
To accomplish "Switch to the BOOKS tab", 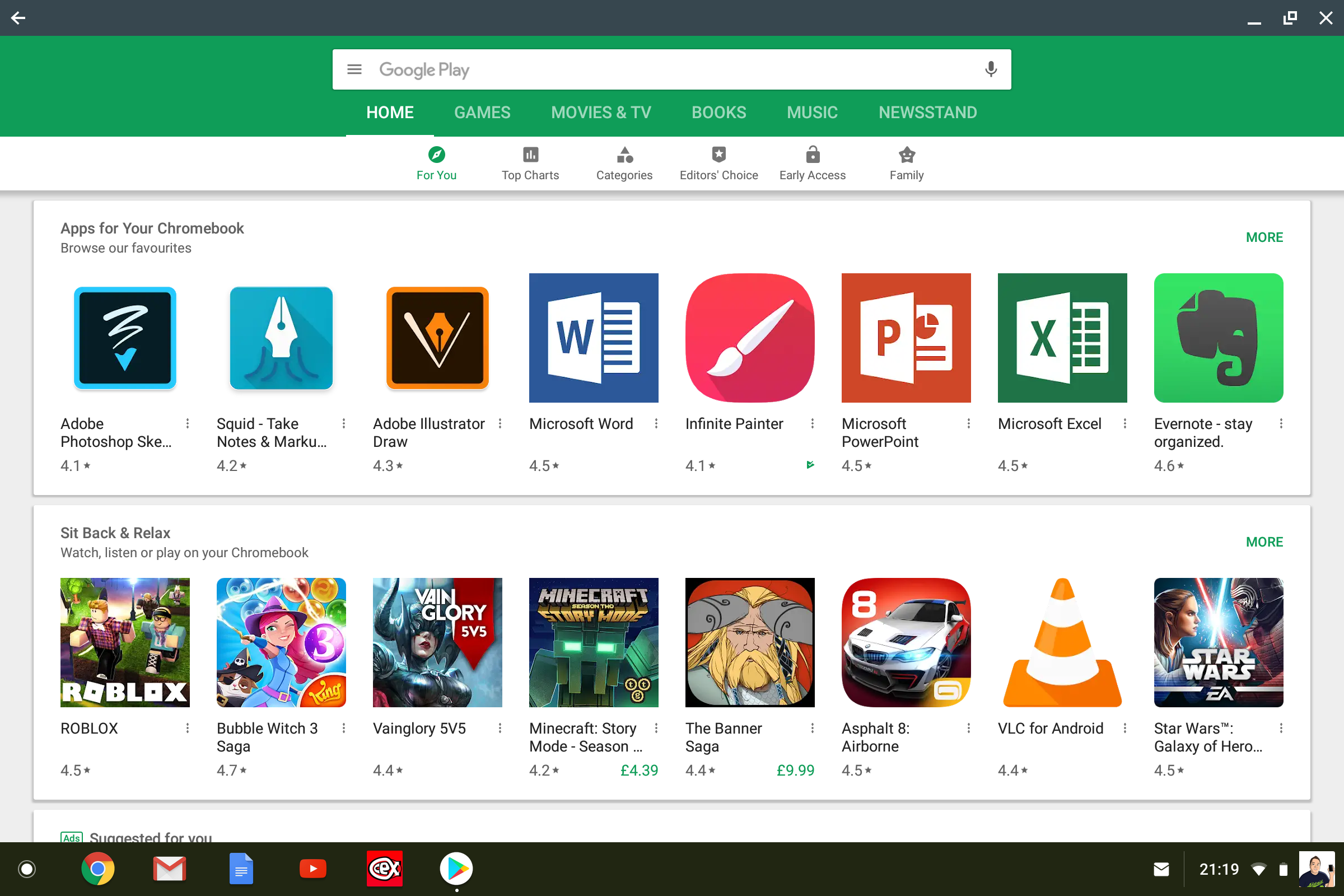I will pos(719,113).
